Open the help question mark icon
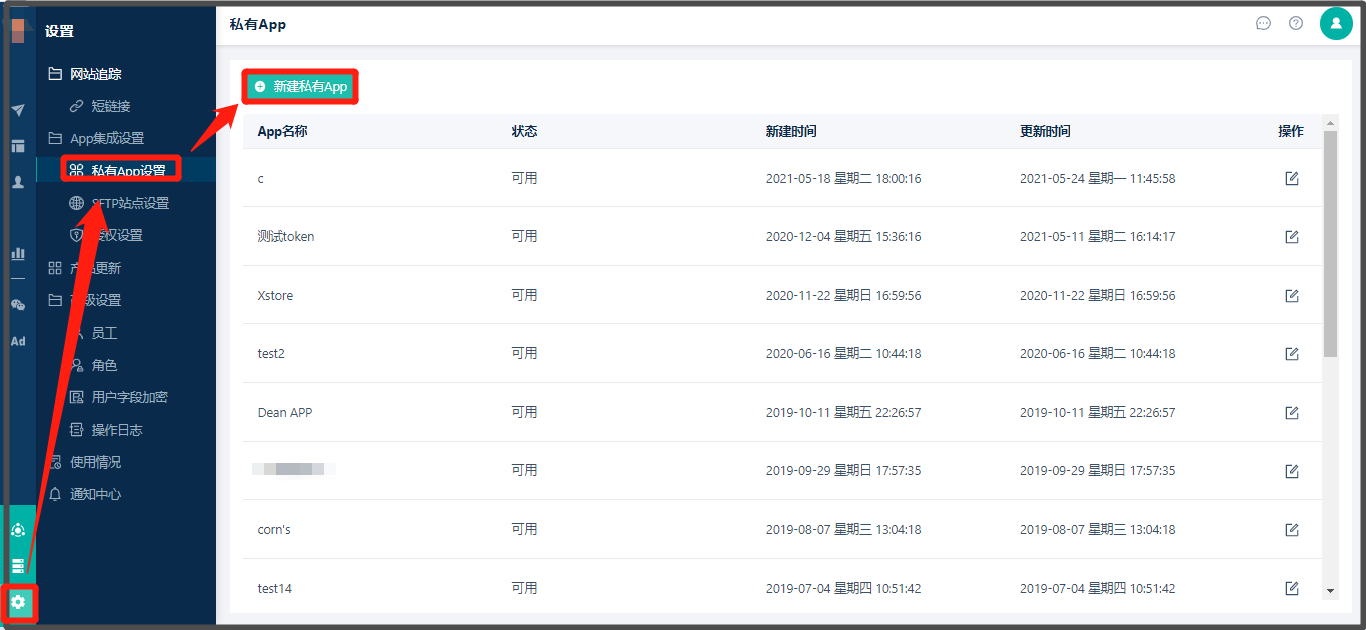1366x630 pixels. 1296,23
